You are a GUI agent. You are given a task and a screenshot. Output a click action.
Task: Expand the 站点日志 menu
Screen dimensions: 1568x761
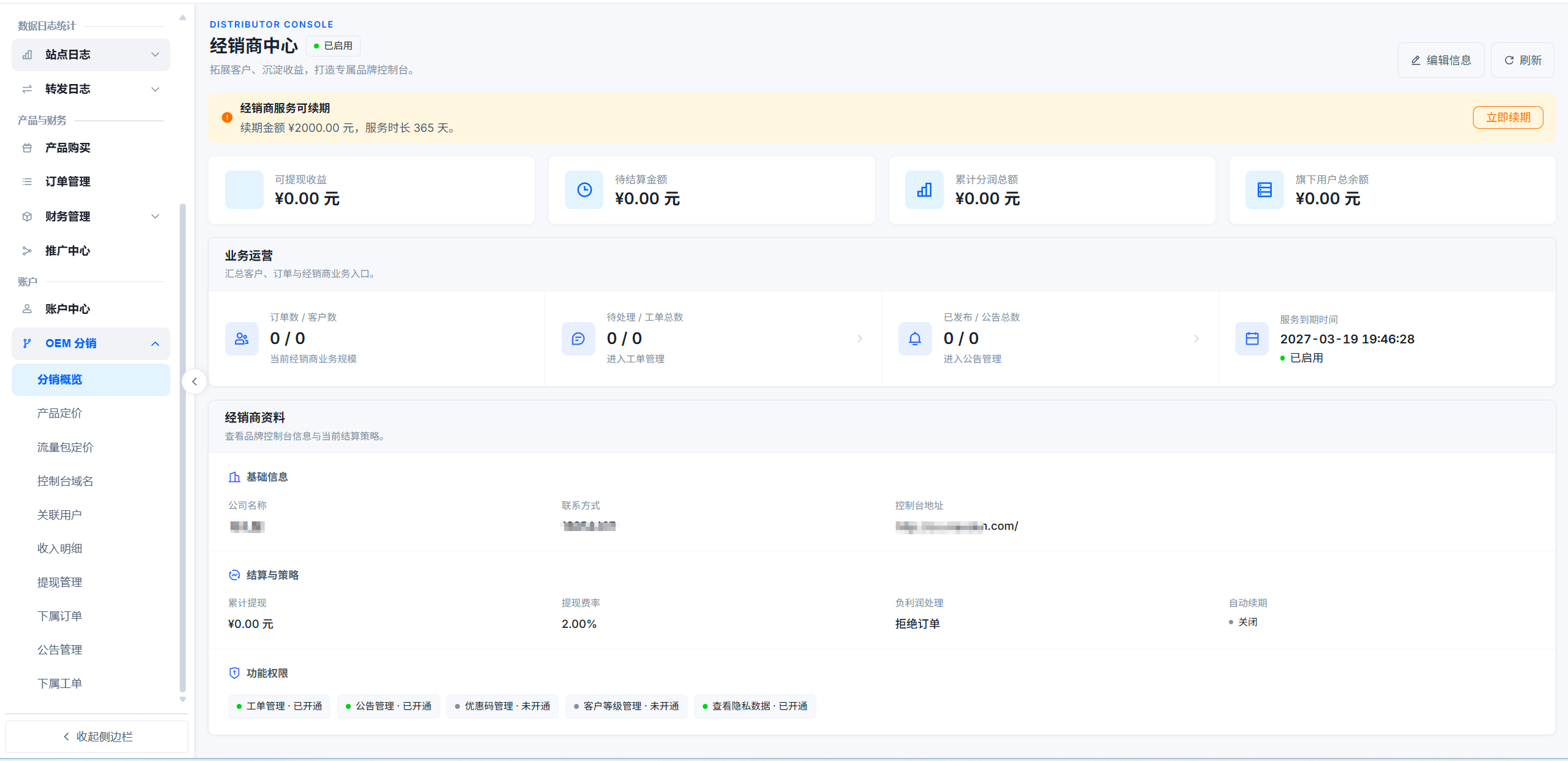[x=91, y=55]
